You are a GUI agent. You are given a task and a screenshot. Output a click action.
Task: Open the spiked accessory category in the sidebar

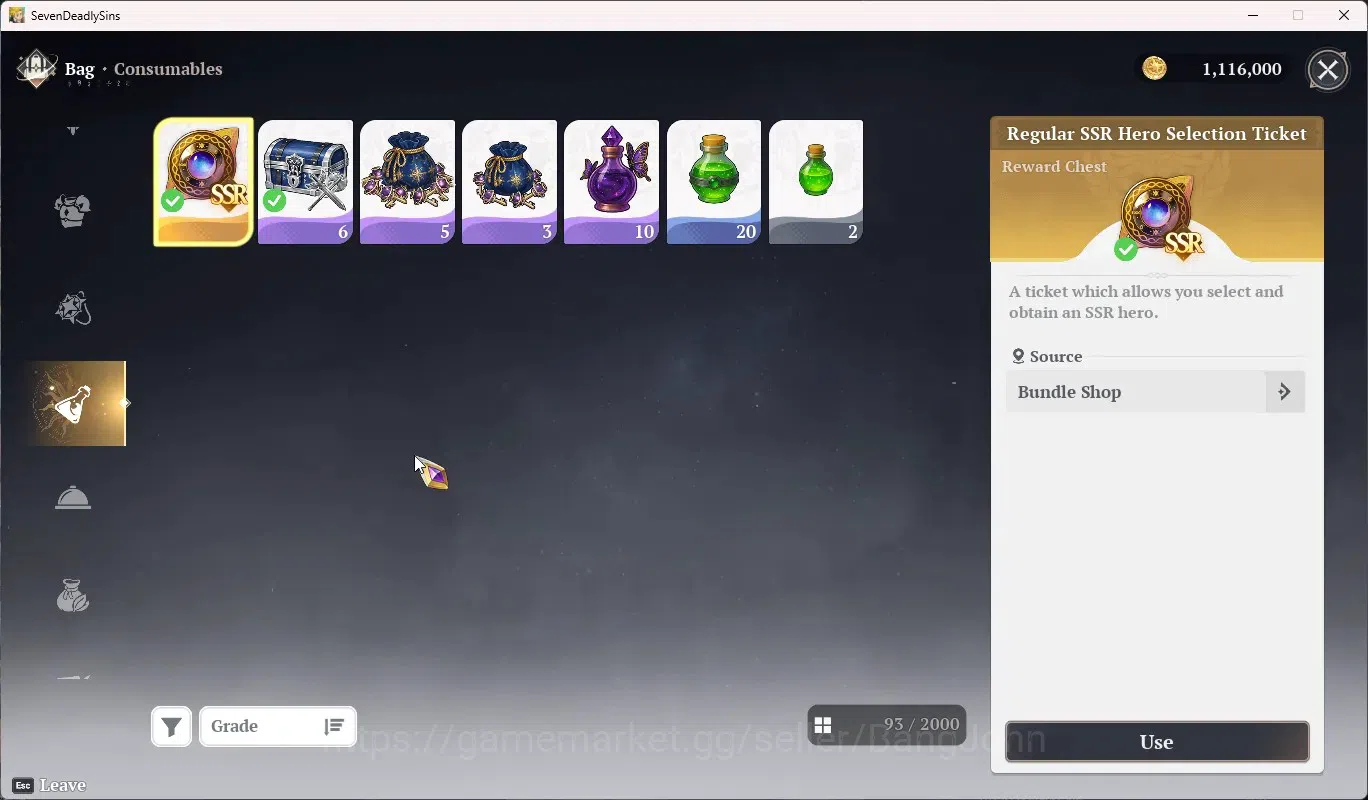tap(73, 308)
